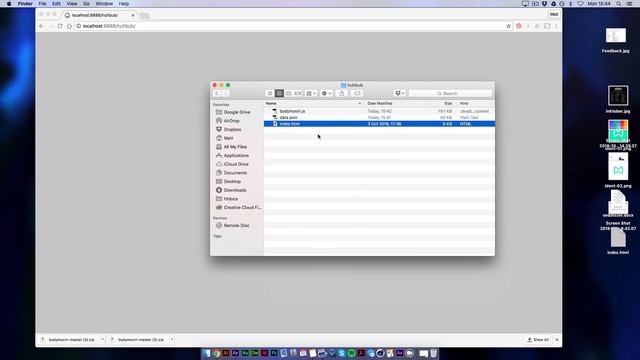The height and width of the screenshot is (360, 640).
Task: Open the File menu
Action: point(42,4)
